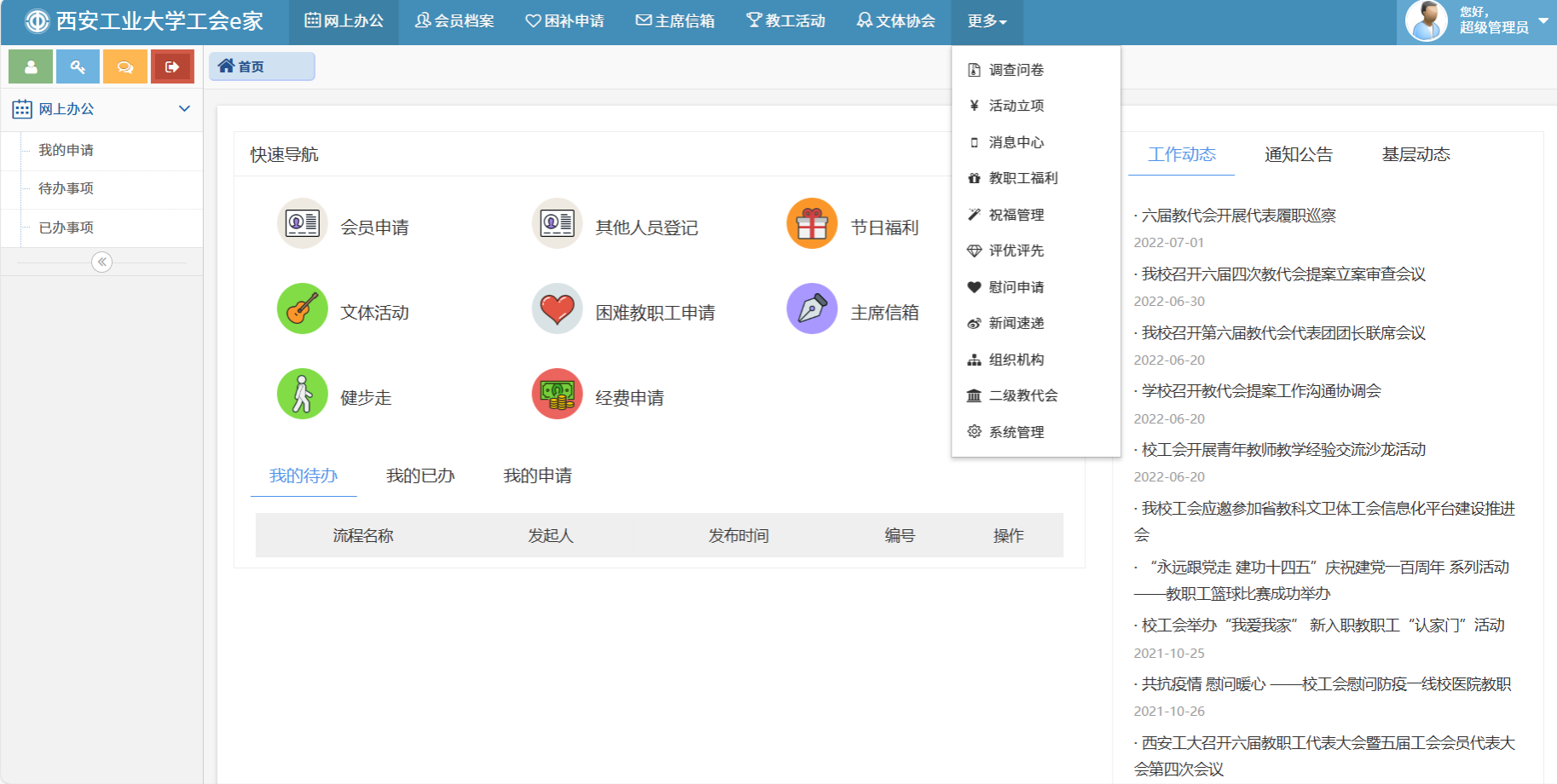
Task: Select 系统管理 from the dropdown menu
Action: 1016,432
